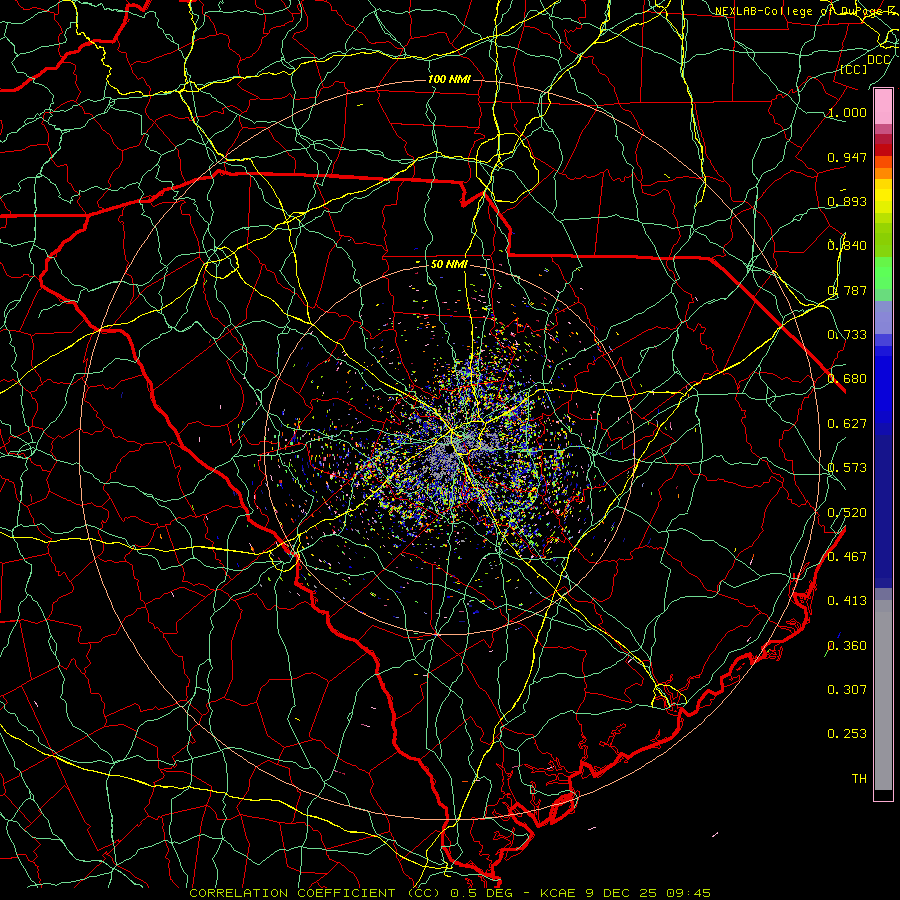This screenshot has width=900, height=900.
Task: Click the 0.520 legend value
Action: click(847, 513)
